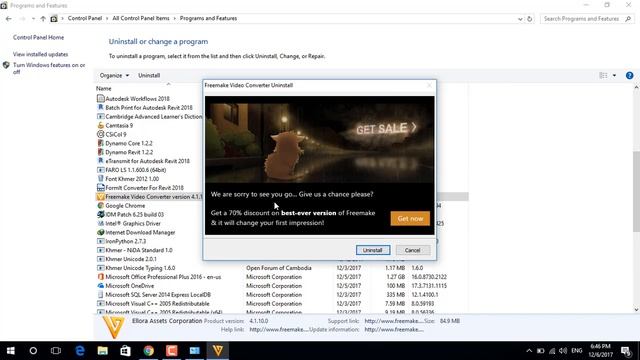This screenshot has height=360, width=640.
Task: Click the Search Programs and Features field
Action: 587,19
